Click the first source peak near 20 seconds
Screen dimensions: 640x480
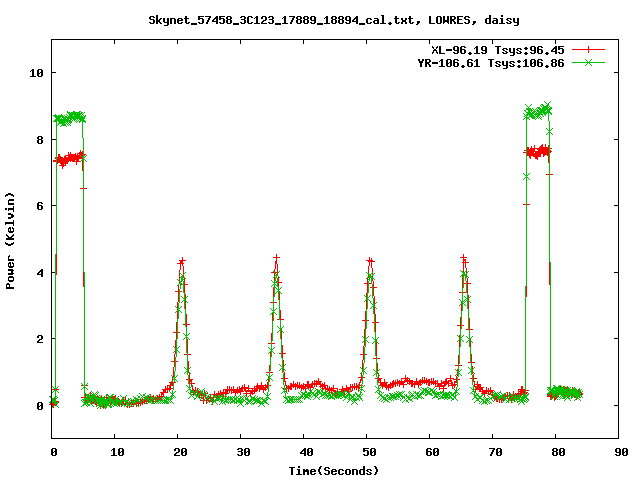(x=182, y=261)
